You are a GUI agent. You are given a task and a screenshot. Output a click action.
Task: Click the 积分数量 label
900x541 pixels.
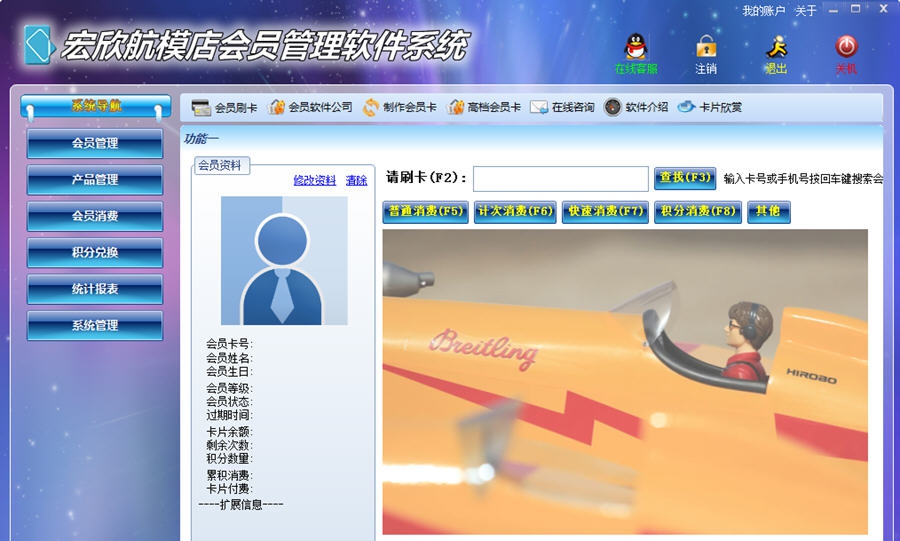click(229, 459)
